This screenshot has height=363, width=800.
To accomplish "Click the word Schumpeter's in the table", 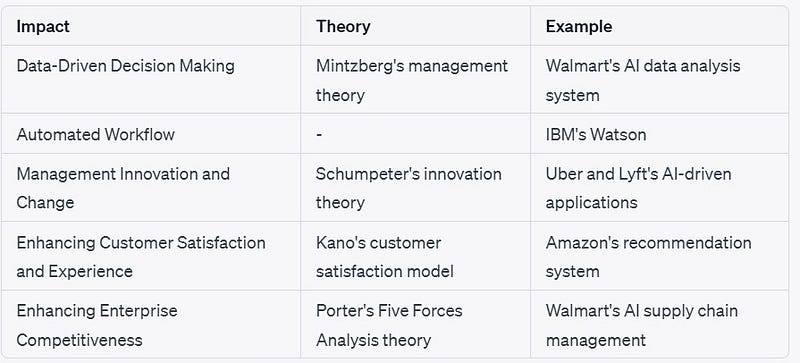I will tap(363, 174).
